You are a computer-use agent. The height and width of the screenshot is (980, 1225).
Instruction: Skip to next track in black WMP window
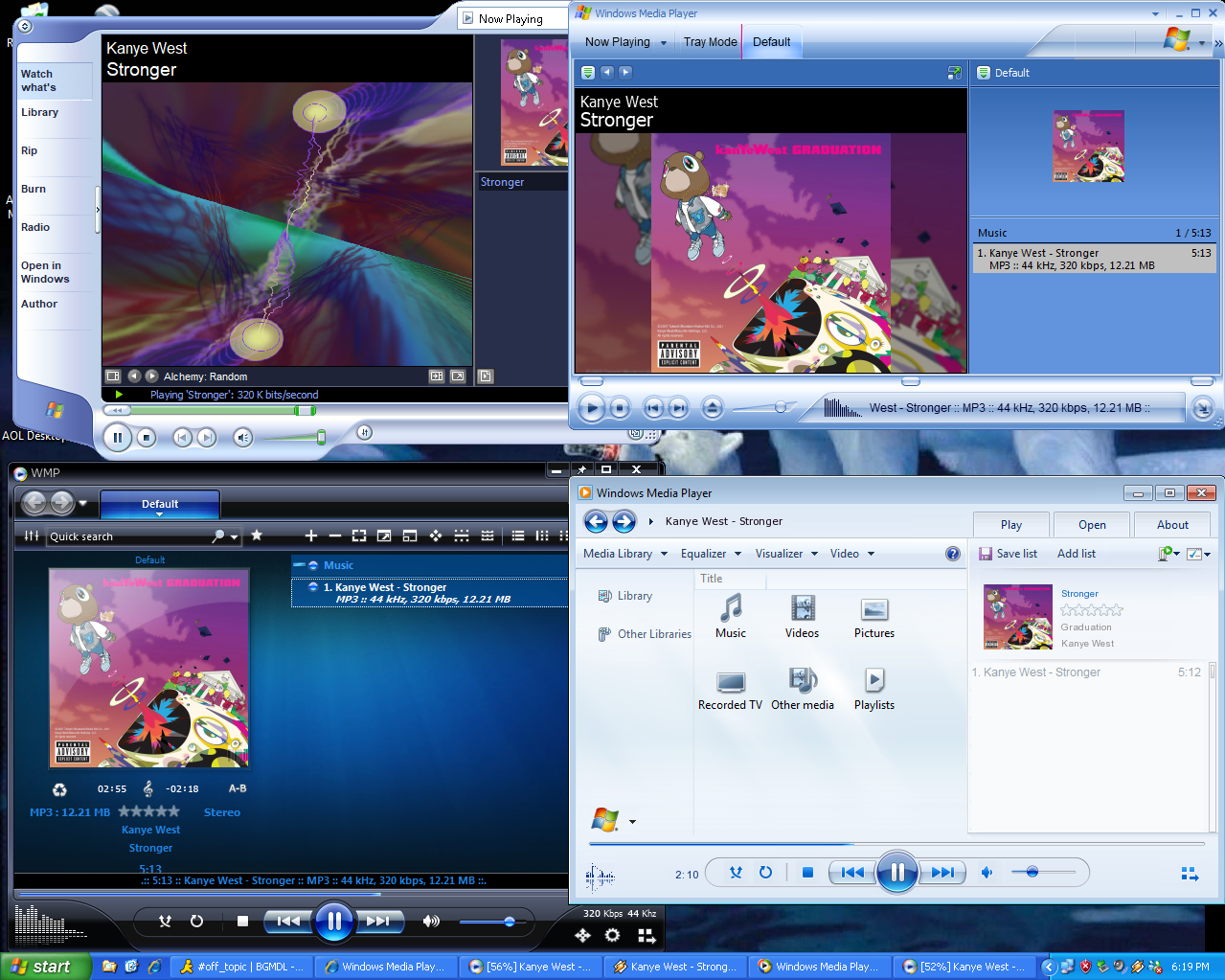(x=379, y=922)
